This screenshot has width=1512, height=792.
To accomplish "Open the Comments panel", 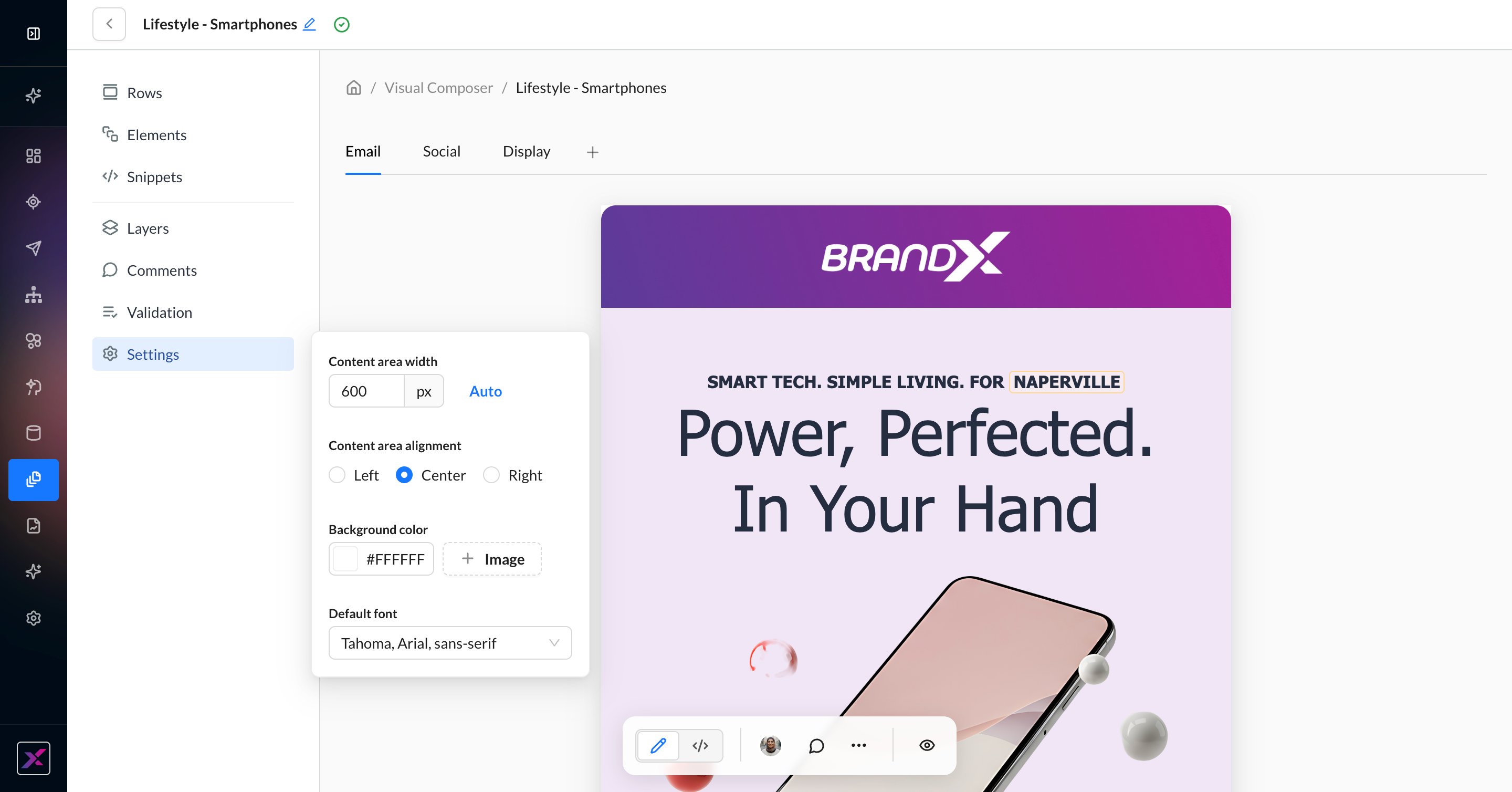I will pyautogui.click(x=193, y=270).
